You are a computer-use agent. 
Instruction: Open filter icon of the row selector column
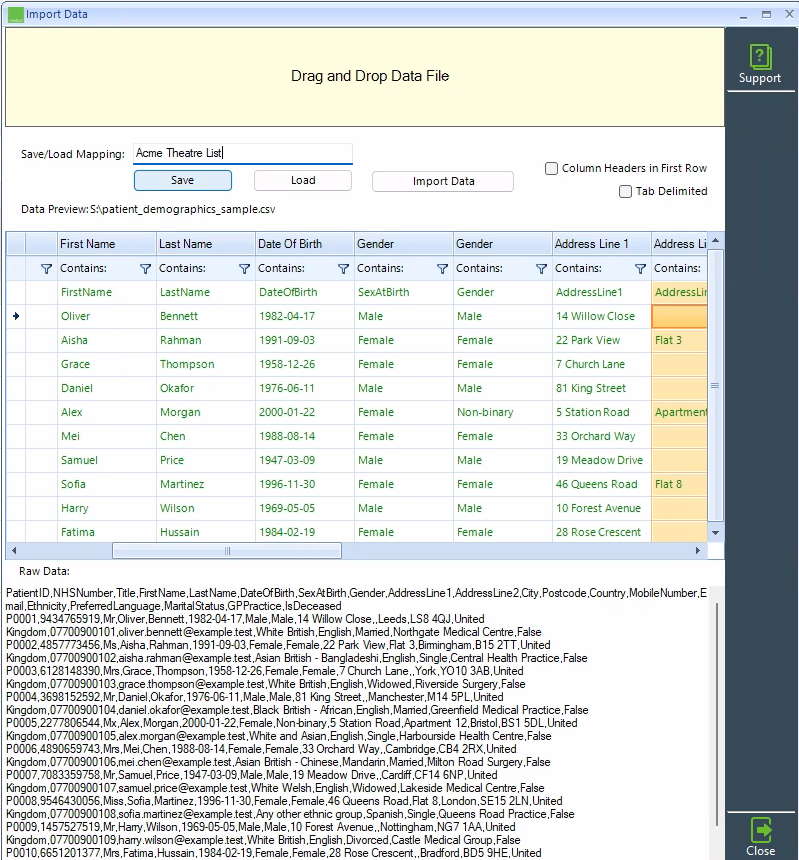click(47, 269)
